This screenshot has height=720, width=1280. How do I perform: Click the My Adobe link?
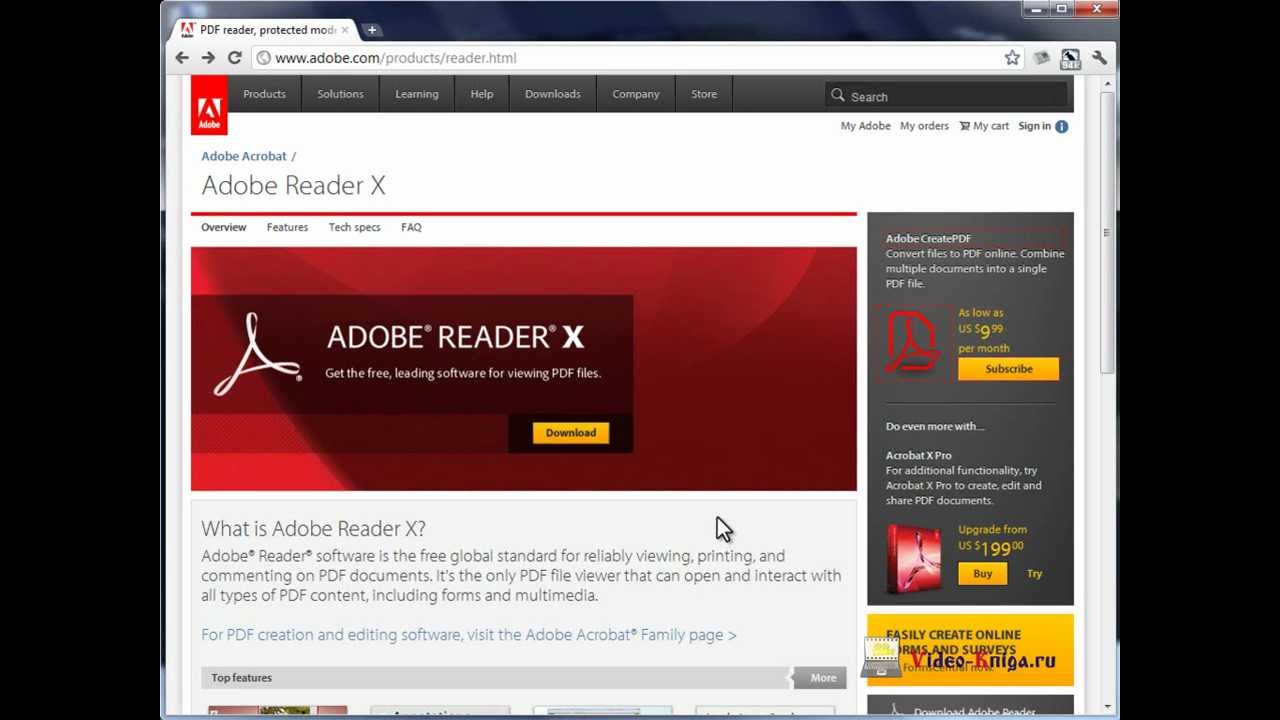coord(866,126)
